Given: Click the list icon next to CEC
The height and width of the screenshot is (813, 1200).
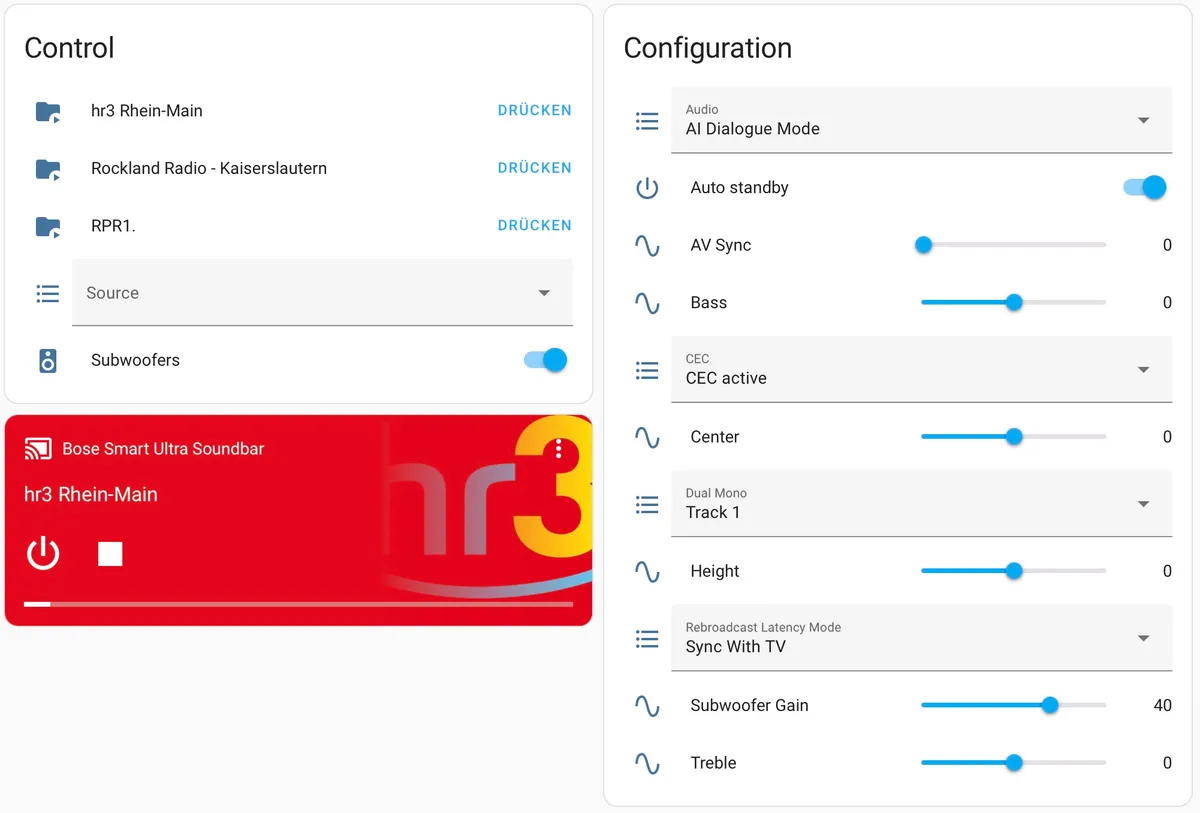Looking at the screenshot, I should point(647,370).
